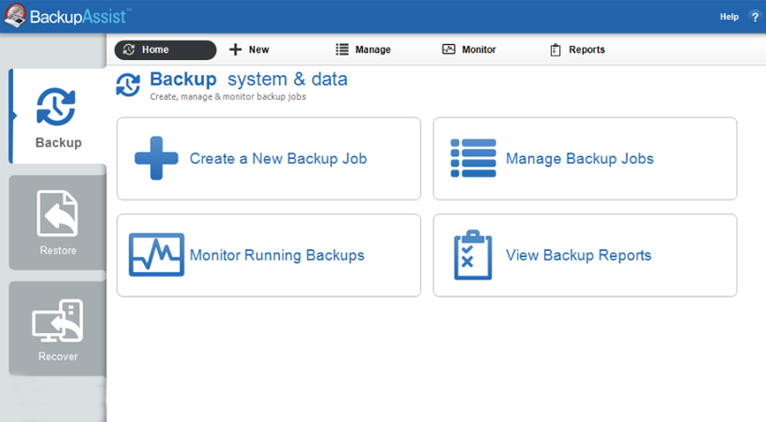The image size is (766, 422).
Task: Click the 'View Backup Reports' label
Action: click(578, 255)
